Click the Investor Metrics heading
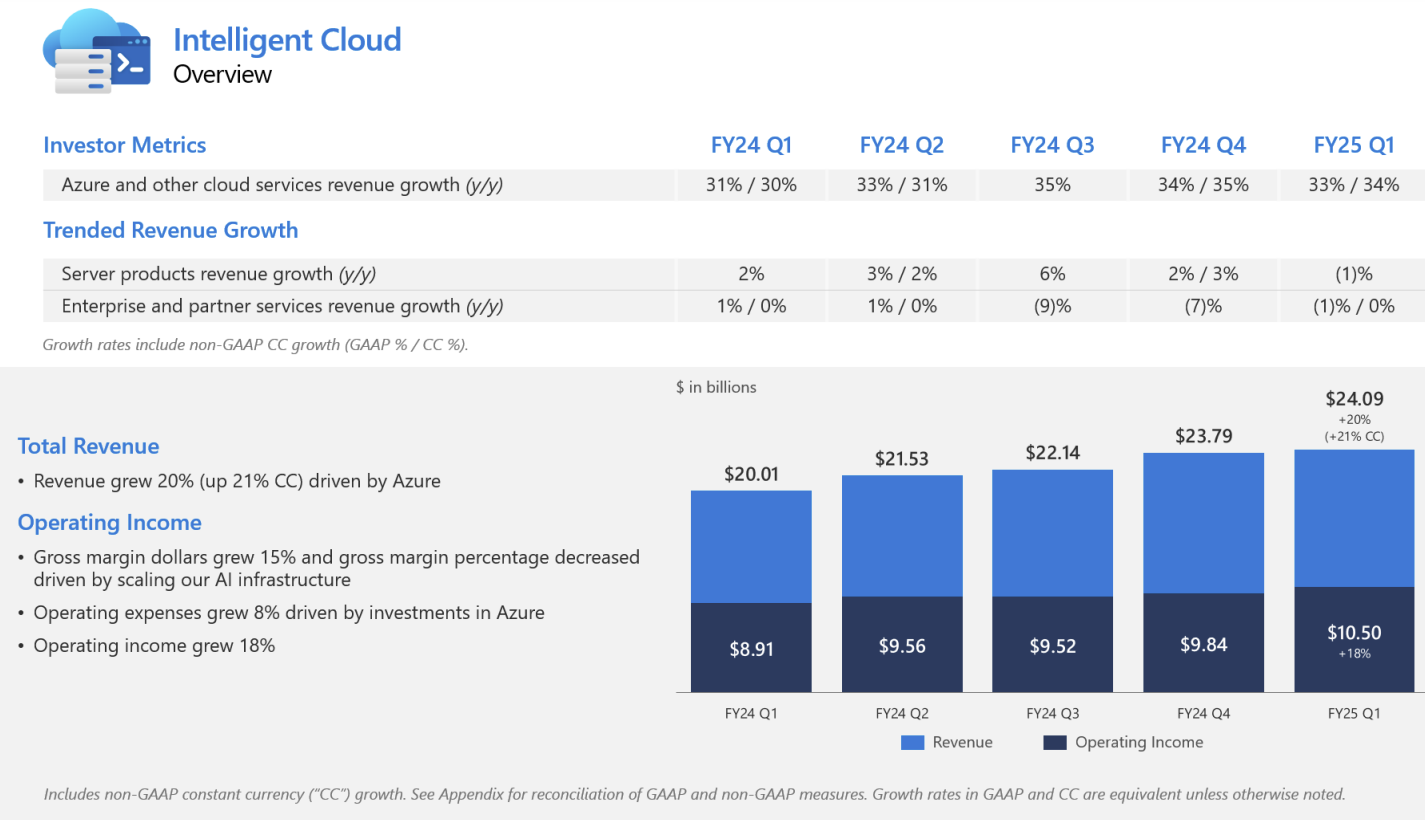 pyautogui.click(x=124, y=145)
